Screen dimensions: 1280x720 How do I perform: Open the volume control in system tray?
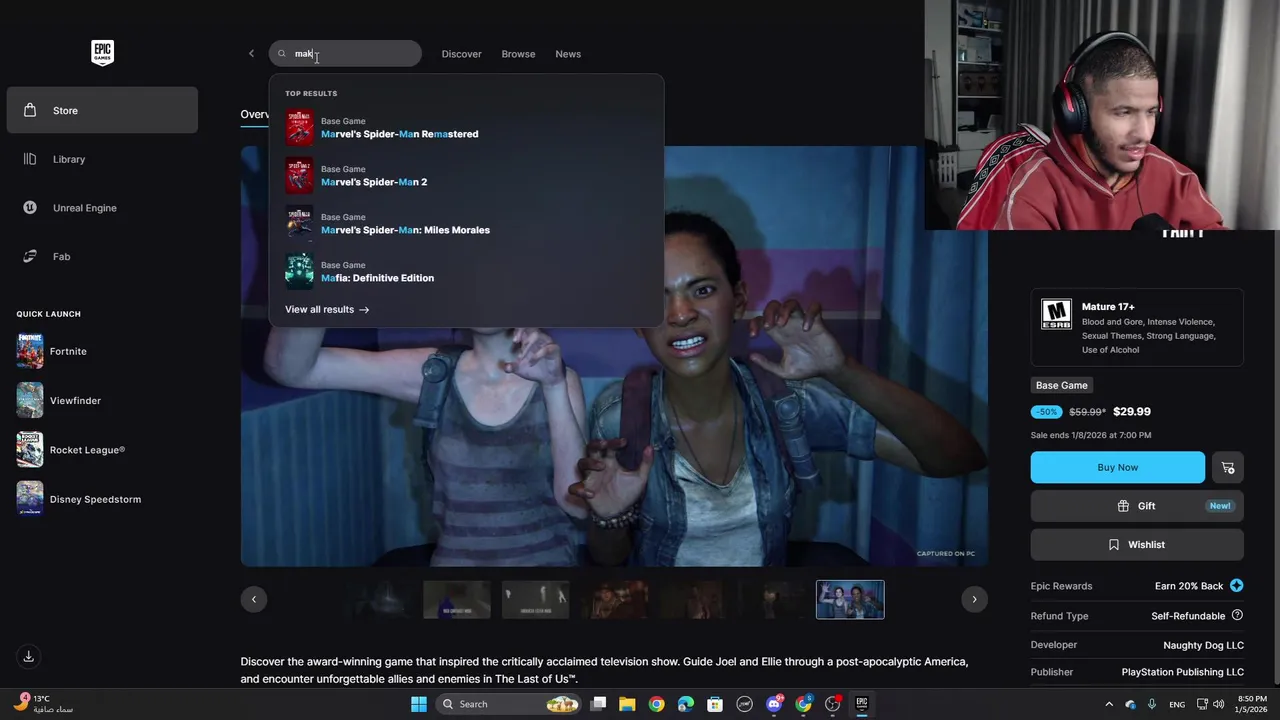[1218, 704]
